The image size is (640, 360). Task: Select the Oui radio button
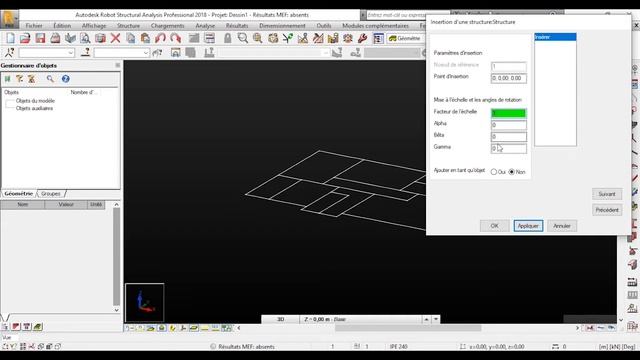point(493,172)
